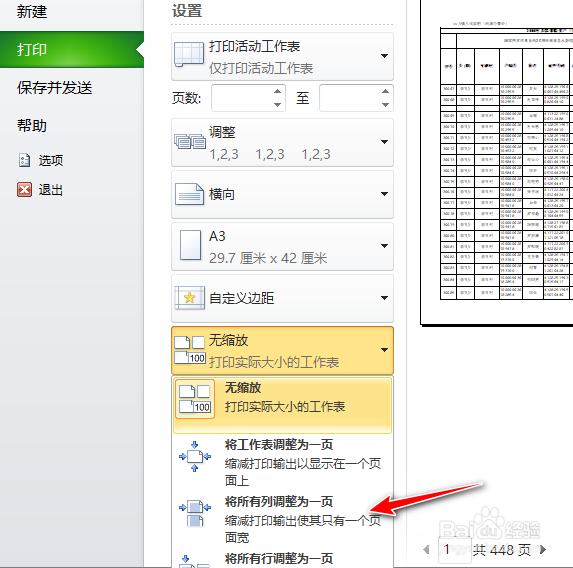Screen dimensions: 573x568
Task: Collapse the 无缩放 scaling dropdown arrow
Action: (384, 350)
